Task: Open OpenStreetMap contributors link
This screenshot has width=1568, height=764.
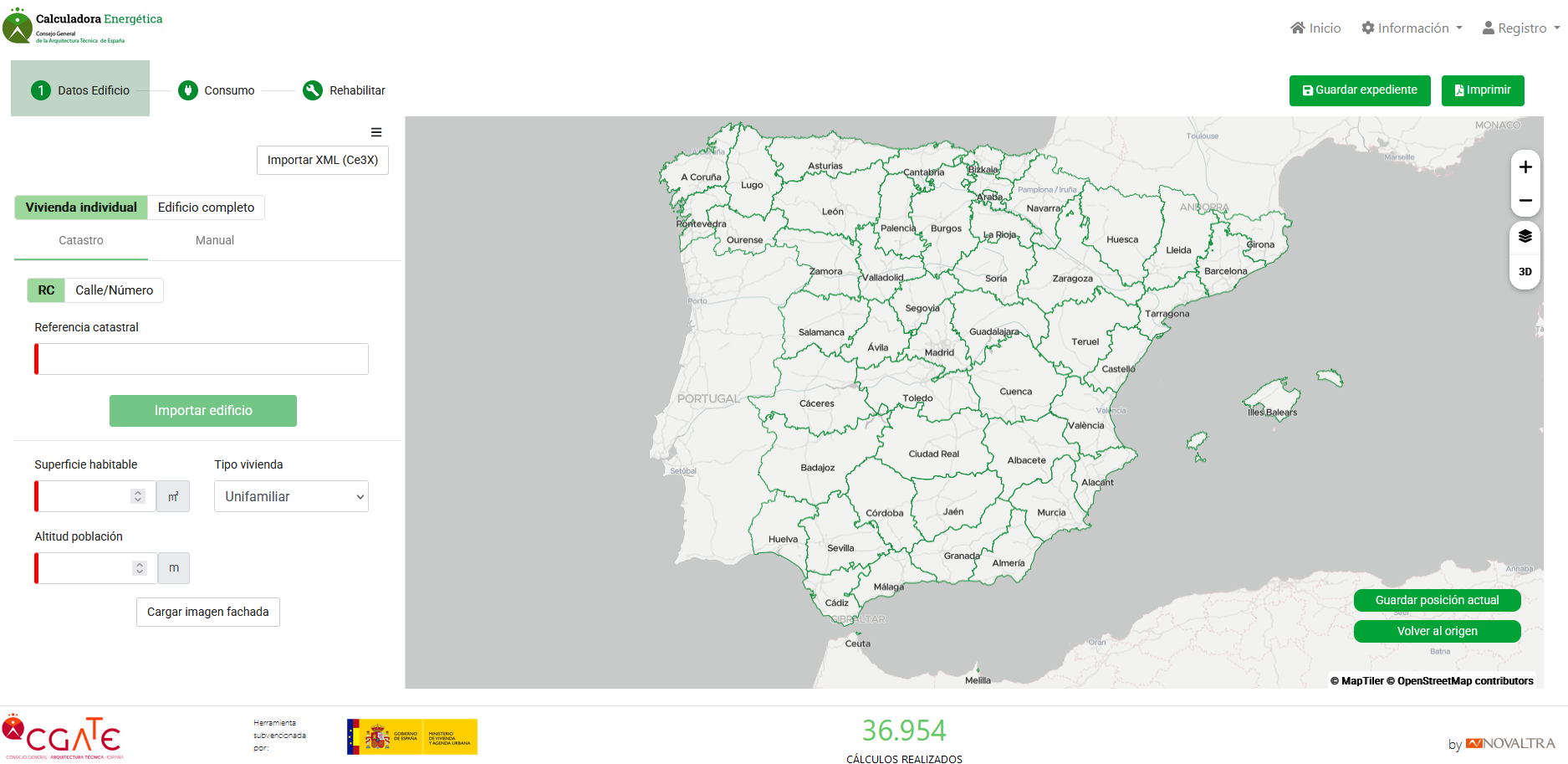Action: [x=1460, y=681]
